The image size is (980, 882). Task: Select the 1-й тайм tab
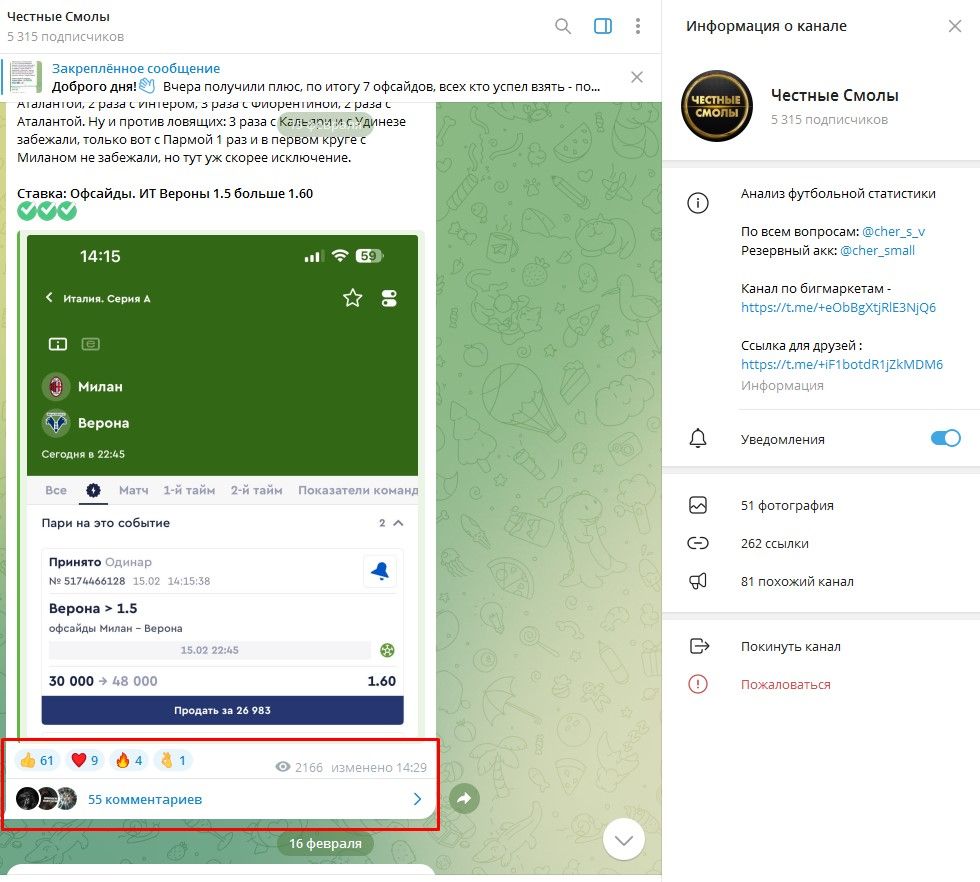(189, 491)
